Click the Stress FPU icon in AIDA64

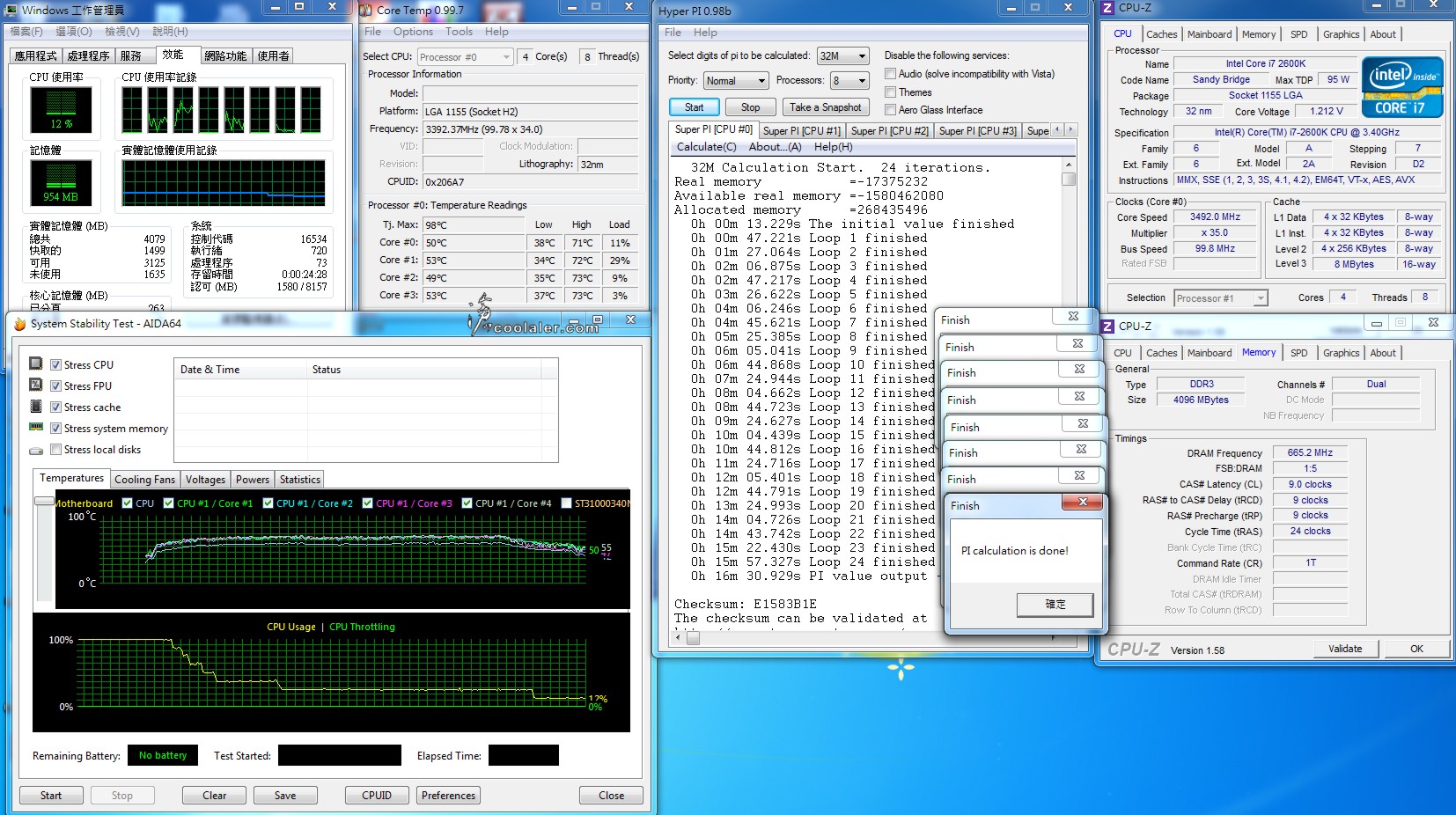[x=36, y=385]
